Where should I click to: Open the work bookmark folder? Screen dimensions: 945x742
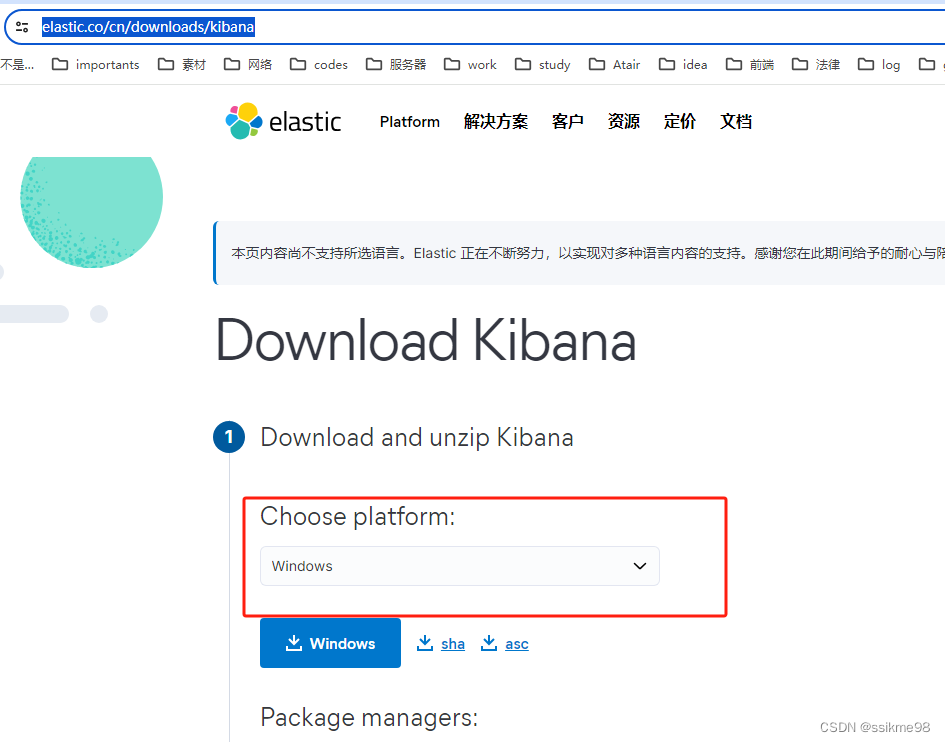click(x=470, y=64)
